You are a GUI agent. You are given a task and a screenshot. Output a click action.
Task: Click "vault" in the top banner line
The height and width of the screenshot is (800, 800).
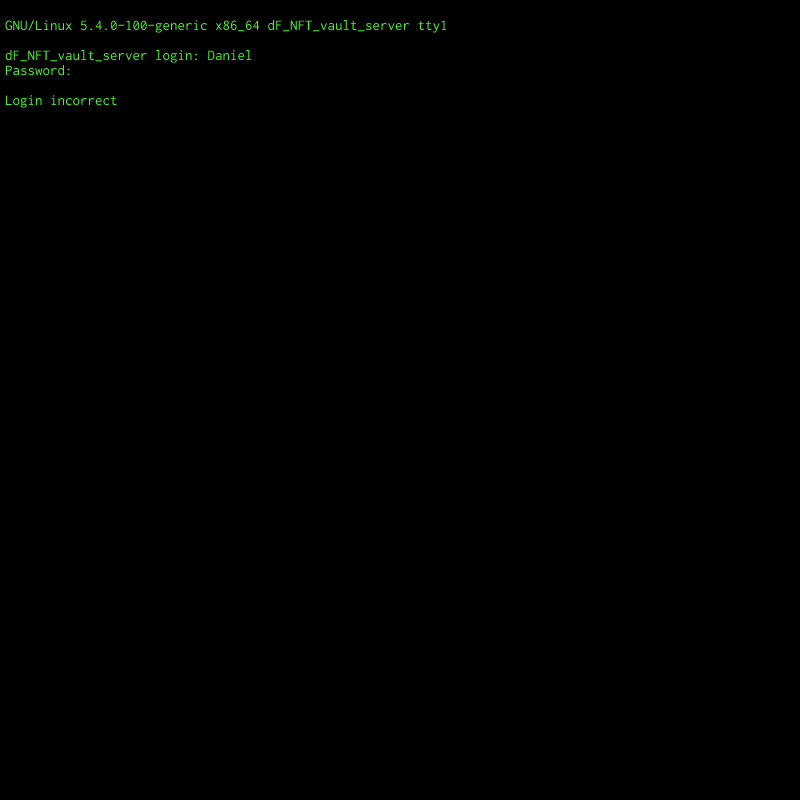[338, 26]
